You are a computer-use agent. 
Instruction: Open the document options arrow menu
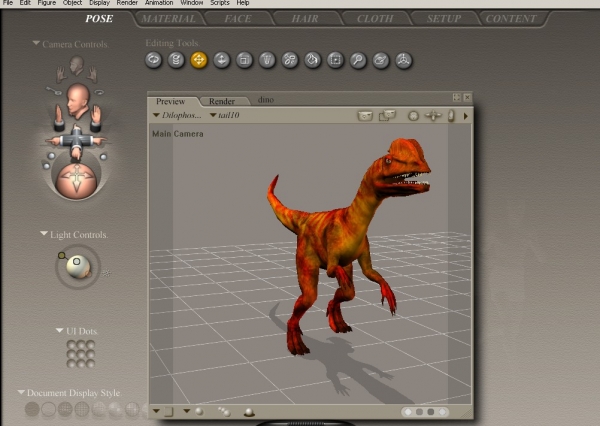pos(466,116)
